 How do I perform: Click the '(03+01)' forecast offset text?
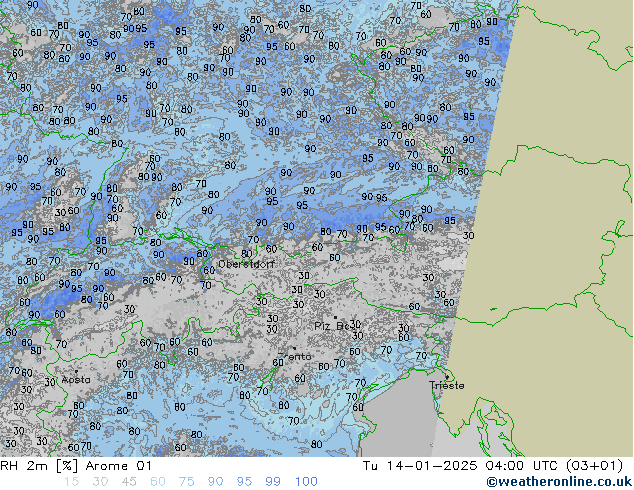594,466
